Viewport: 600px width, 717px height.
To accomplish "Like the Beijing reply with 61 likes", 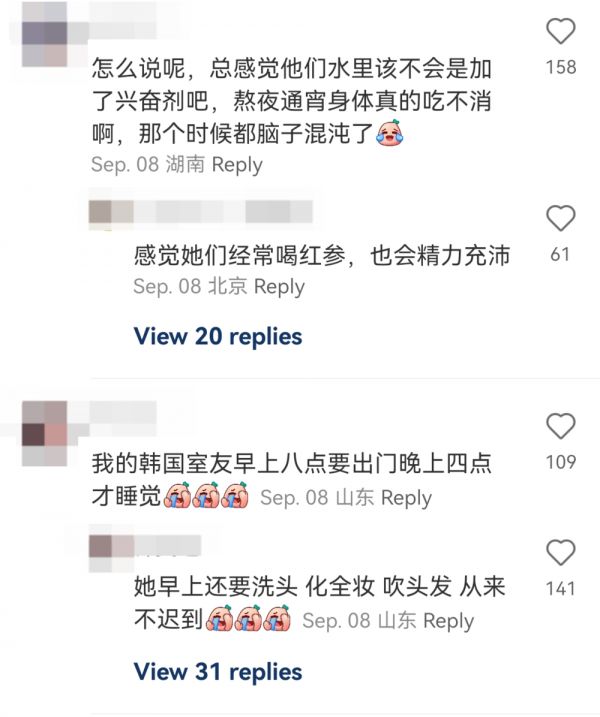I will click(x=561, y=219).
